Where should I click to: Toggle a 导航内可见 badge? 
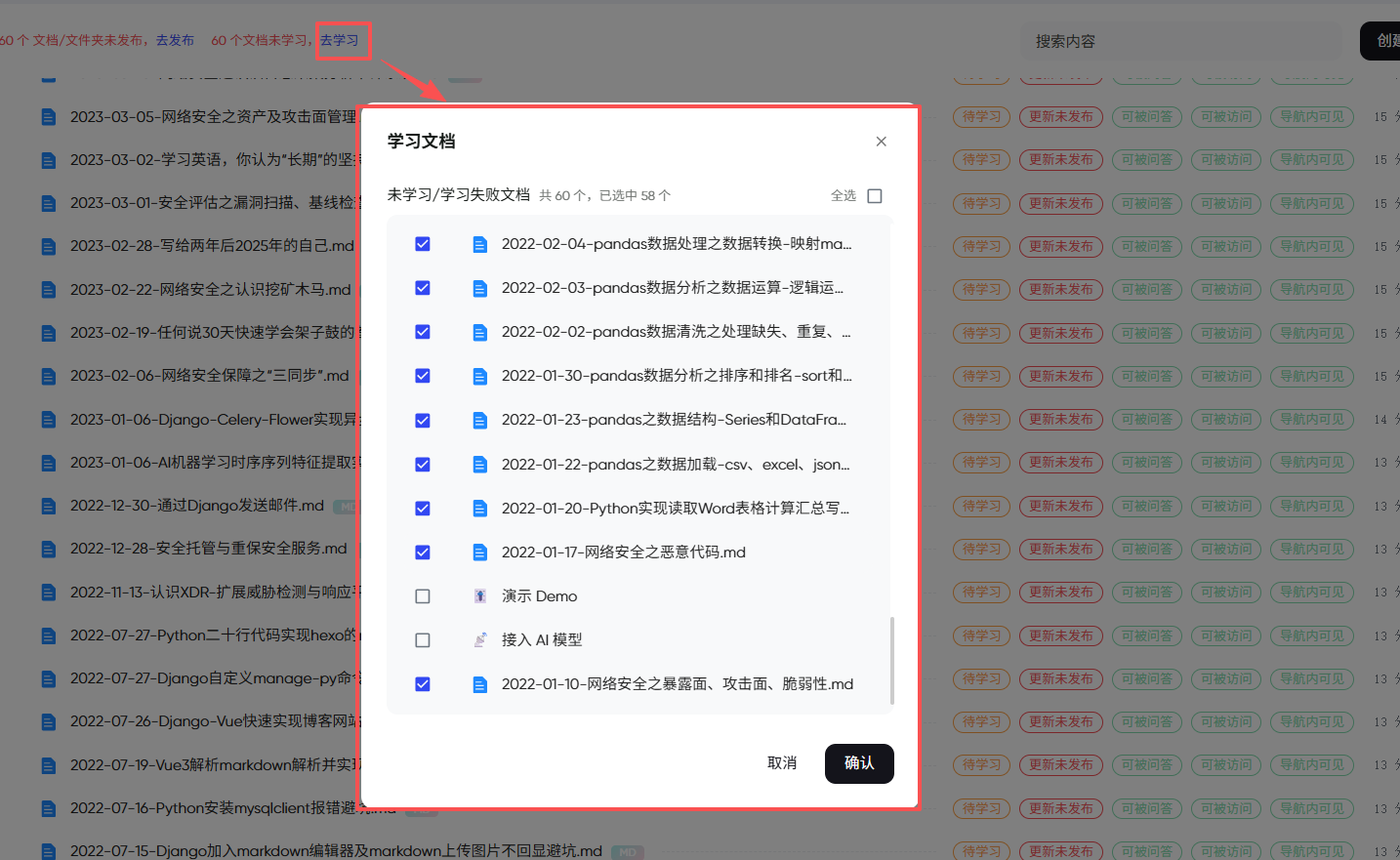(1311, 116)
